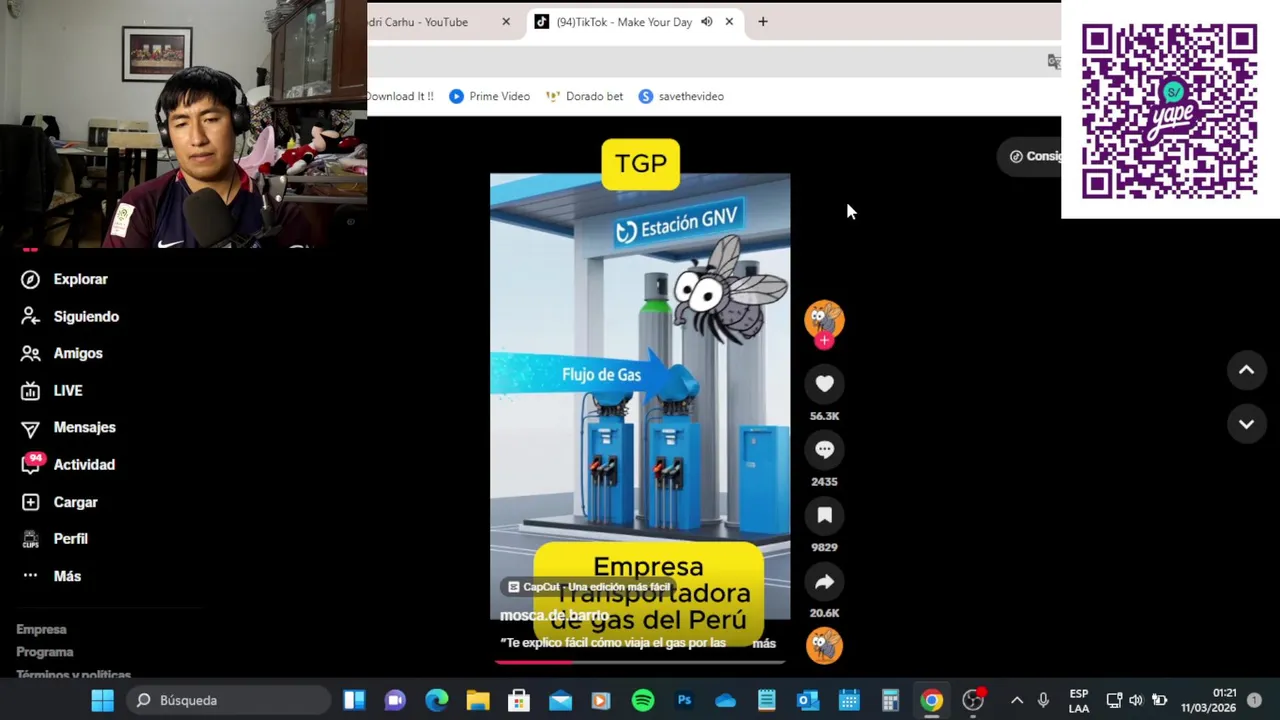Open OBS Studio from the taskbar

[x=973, y=700]
